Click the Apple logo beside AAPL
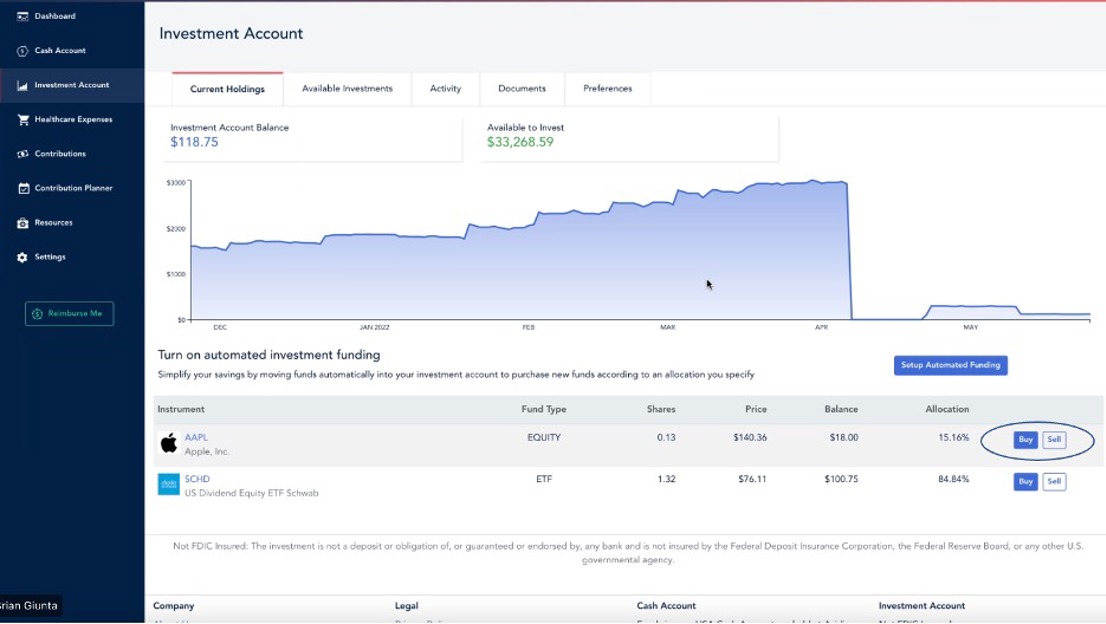Image resolution: width=1106 pixels, height=624 pixels. tap(168, 443)
